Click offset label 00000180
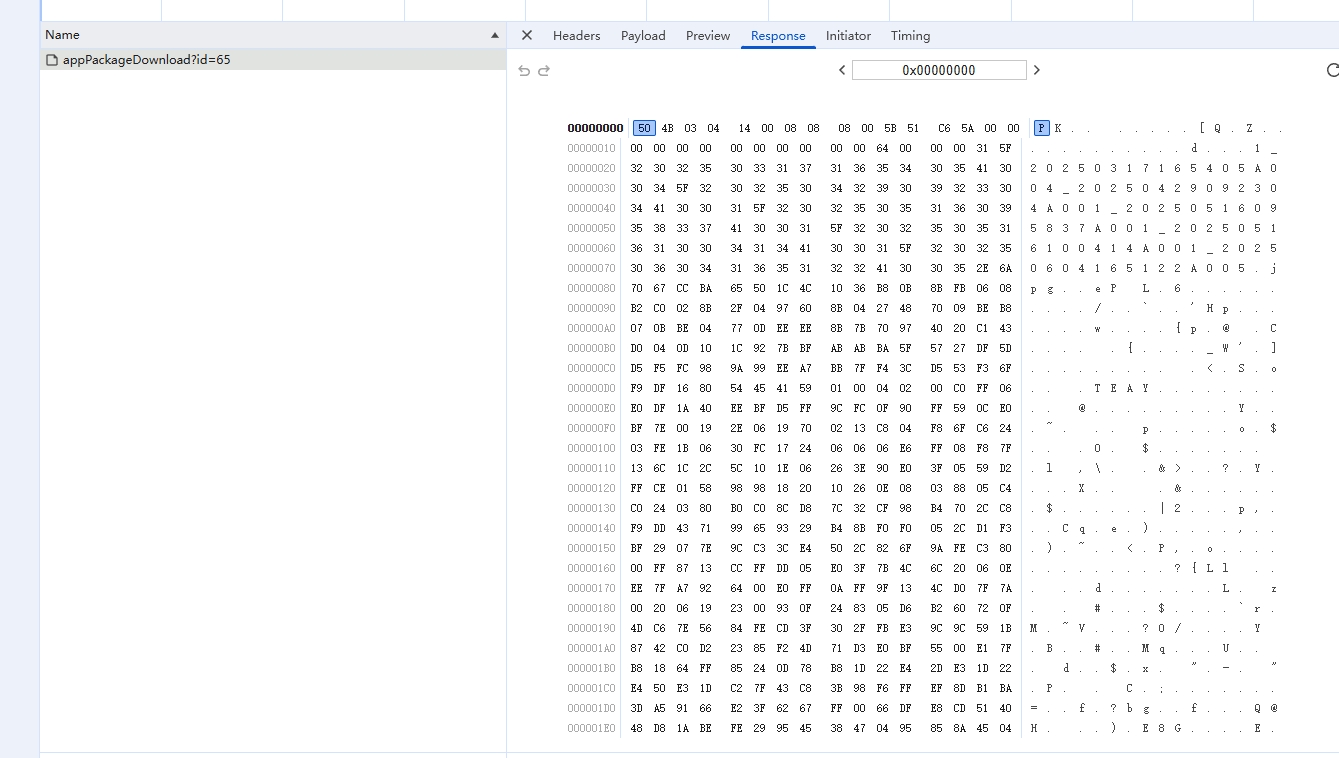 pos(592,608)
